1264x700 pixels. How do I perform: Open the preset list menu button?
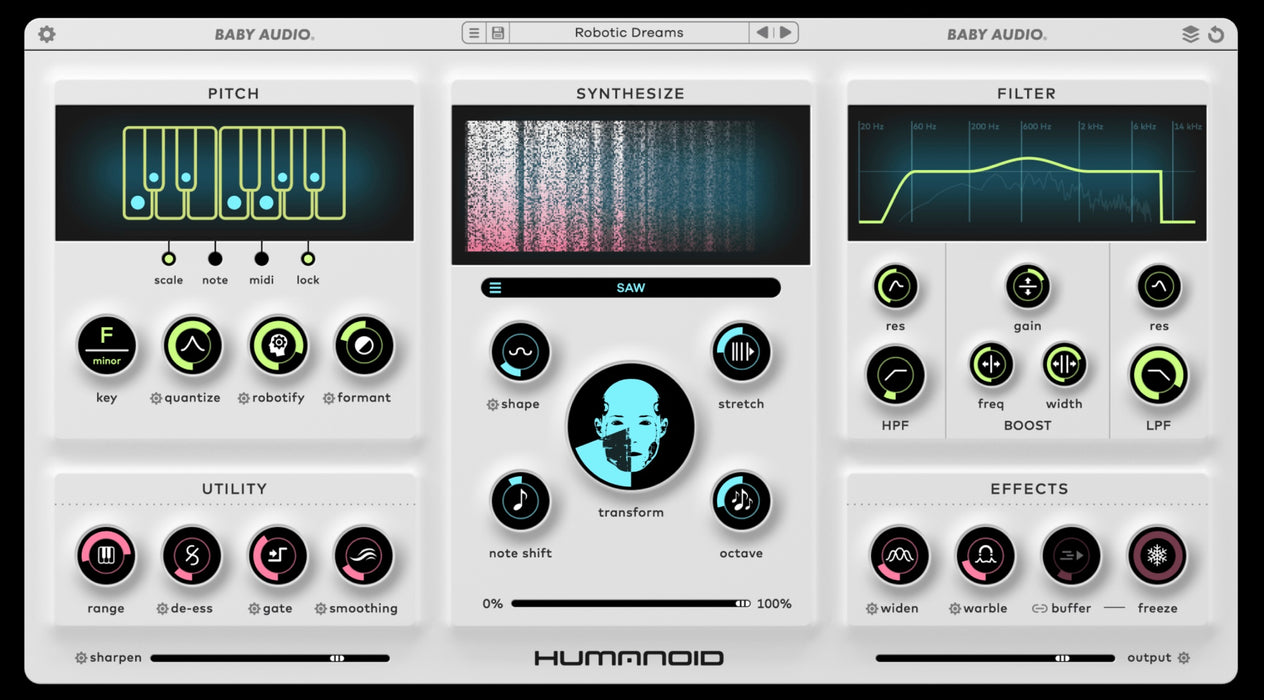click(x=474, y=33)
